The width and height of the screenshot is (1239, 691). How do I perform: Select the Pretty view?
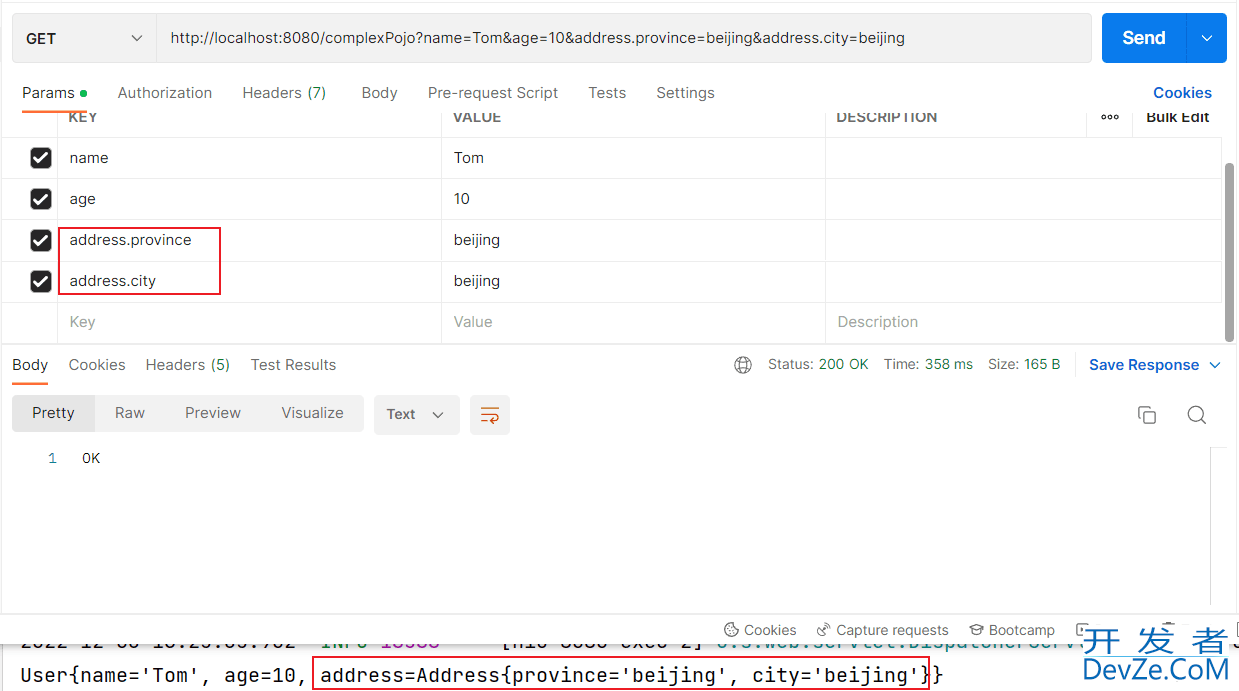pyautogui.click(x=53, y=413)
